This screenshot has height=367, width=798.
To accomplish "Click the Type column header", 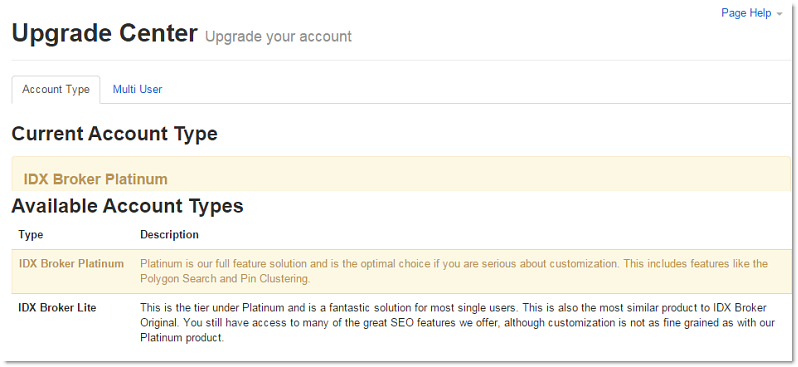I will [x=31, y=235].
